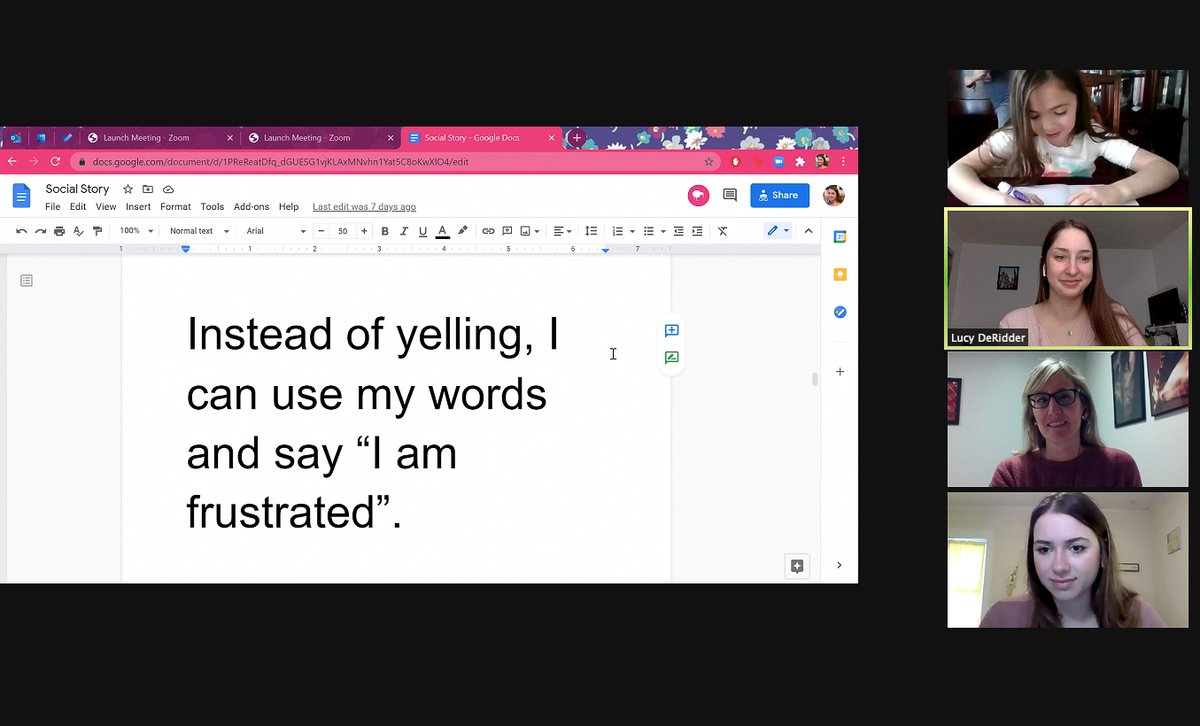Click the Google Docs home icon
Viewport: 1200px width, 726px height.
[22, 195]
